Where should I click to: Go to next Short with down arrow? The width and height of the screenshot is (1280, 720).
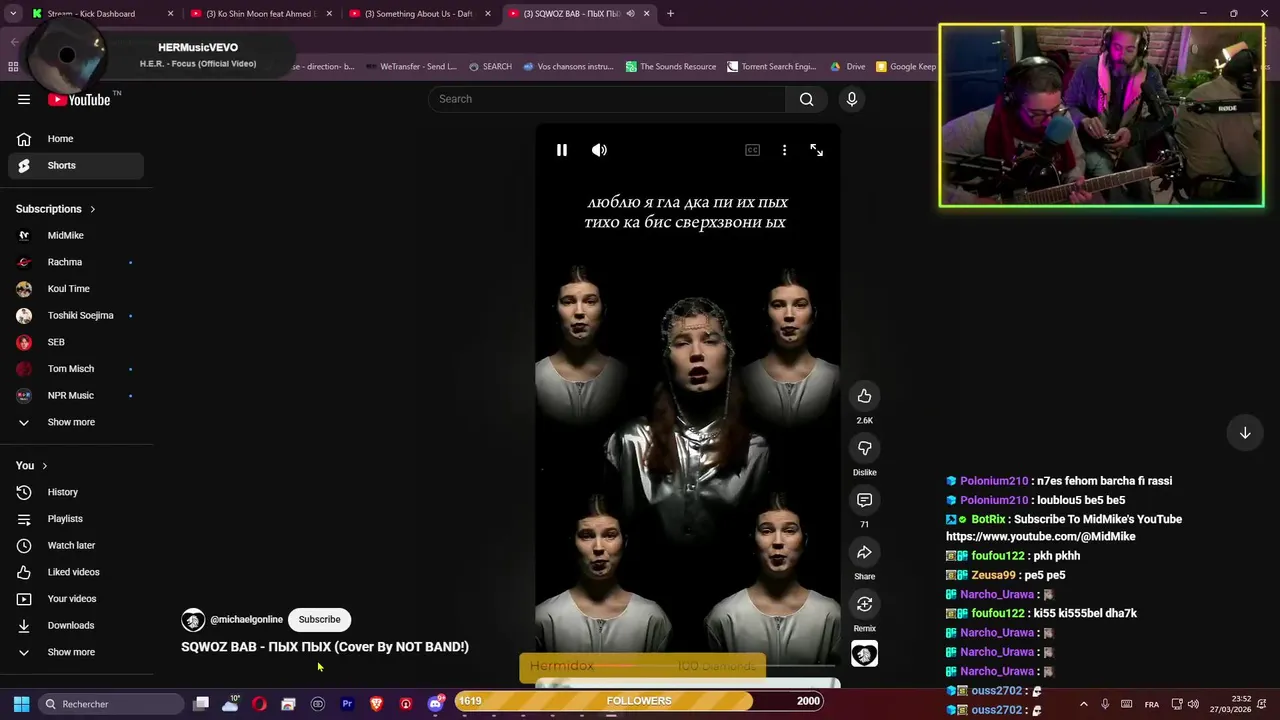pos(1245,433)
